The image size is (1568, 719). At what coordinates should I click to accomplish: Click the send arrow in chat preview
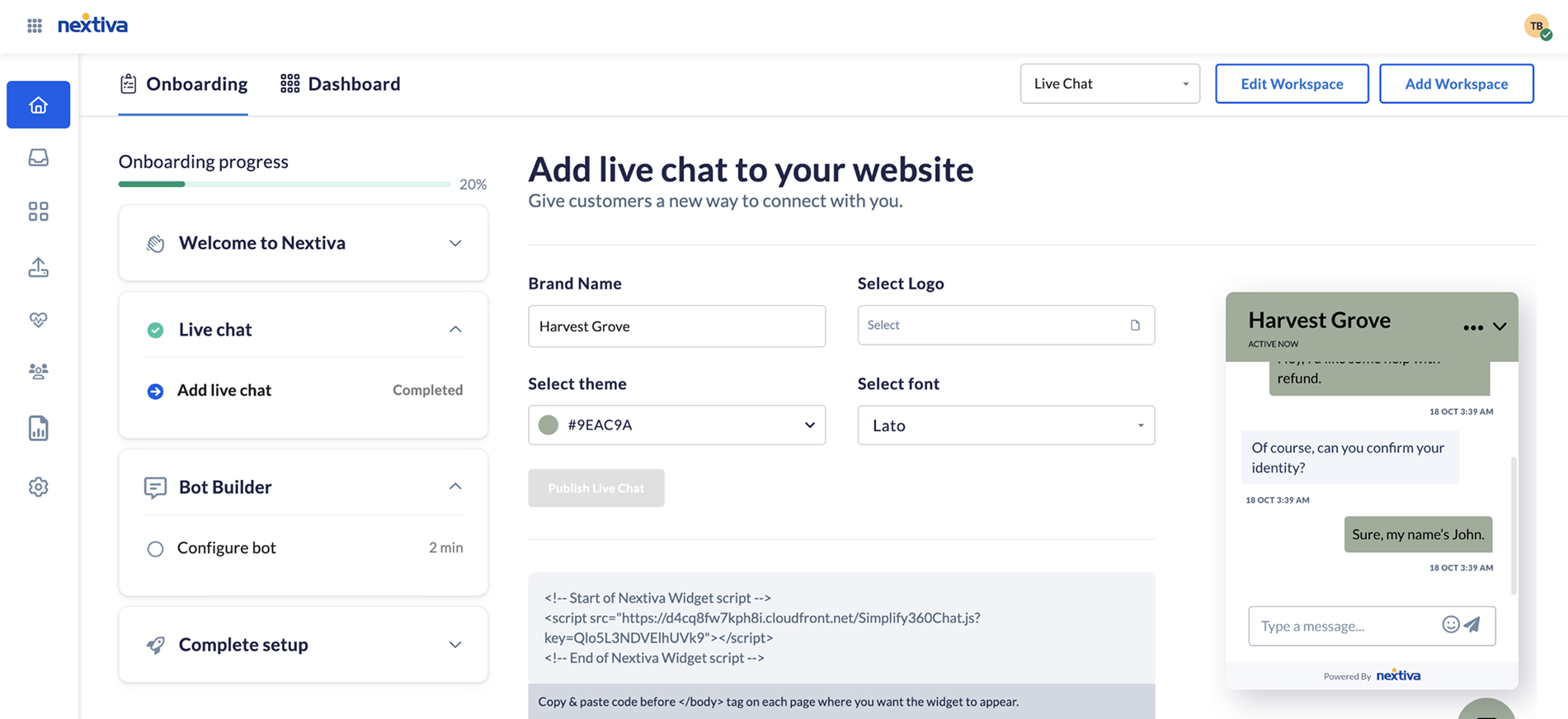(1472, 625)
